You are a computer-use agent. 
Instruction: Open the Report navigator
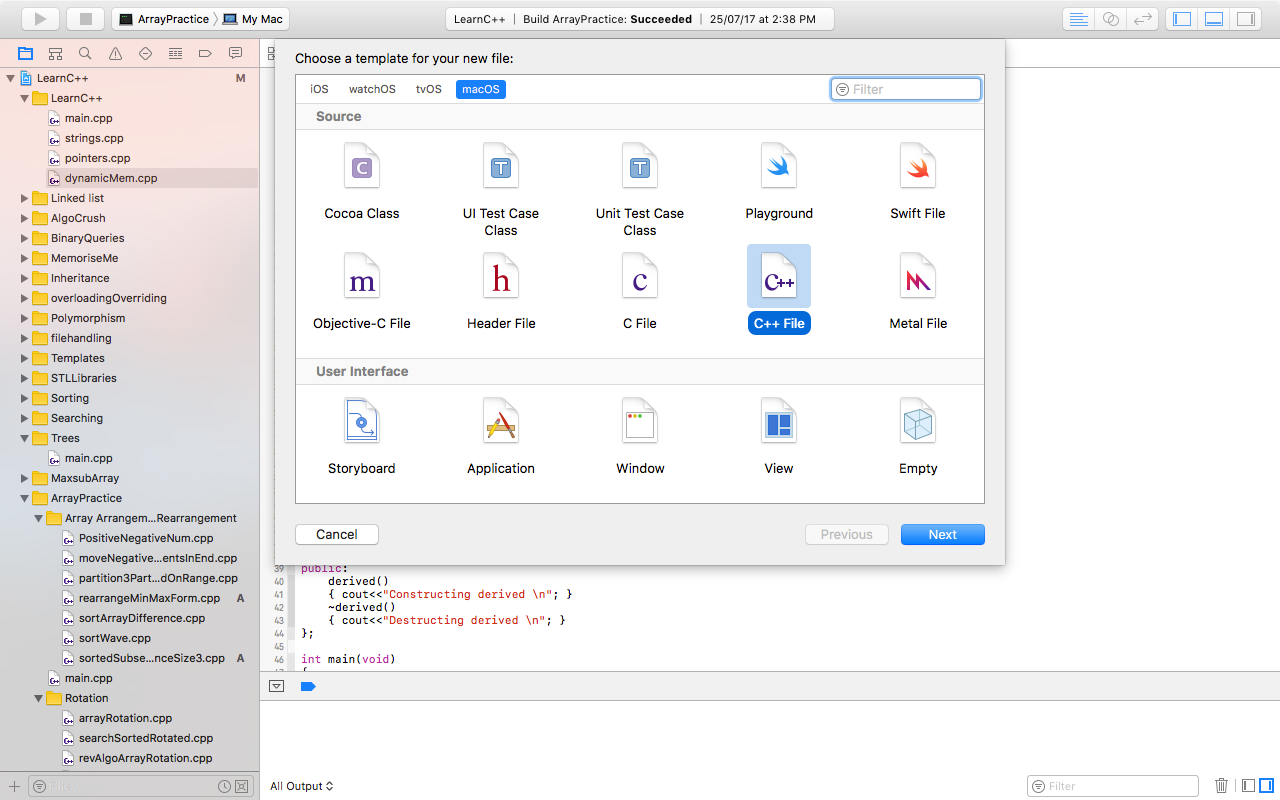click(235, 53)
